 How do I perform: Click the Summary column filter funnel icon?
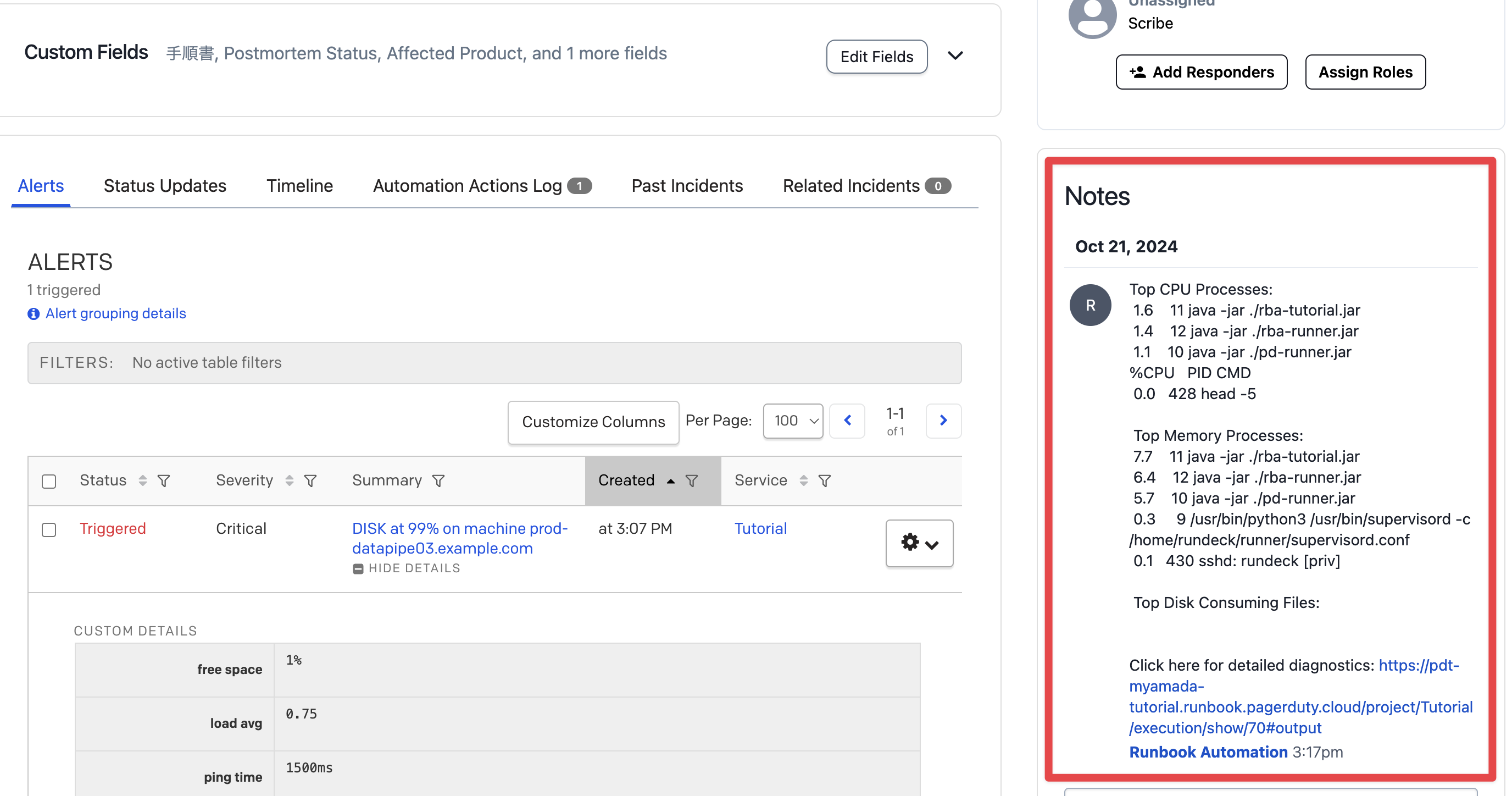(438, 480)
